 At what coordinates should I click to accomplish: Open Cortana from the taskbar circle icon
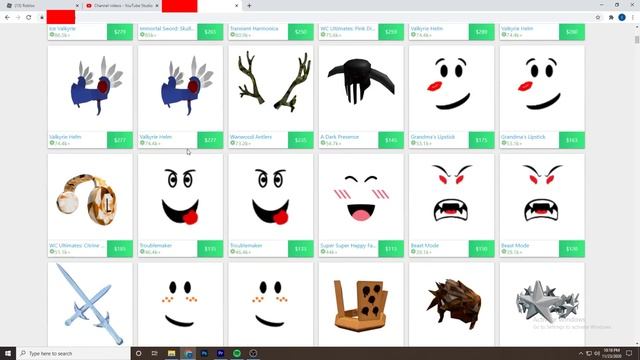point(138,353)
